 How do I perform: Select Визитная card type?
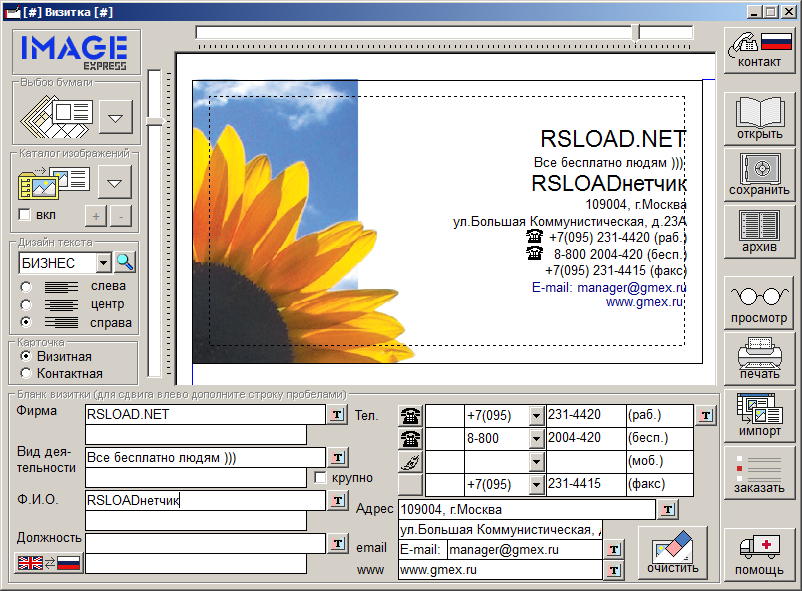[26, 356]
